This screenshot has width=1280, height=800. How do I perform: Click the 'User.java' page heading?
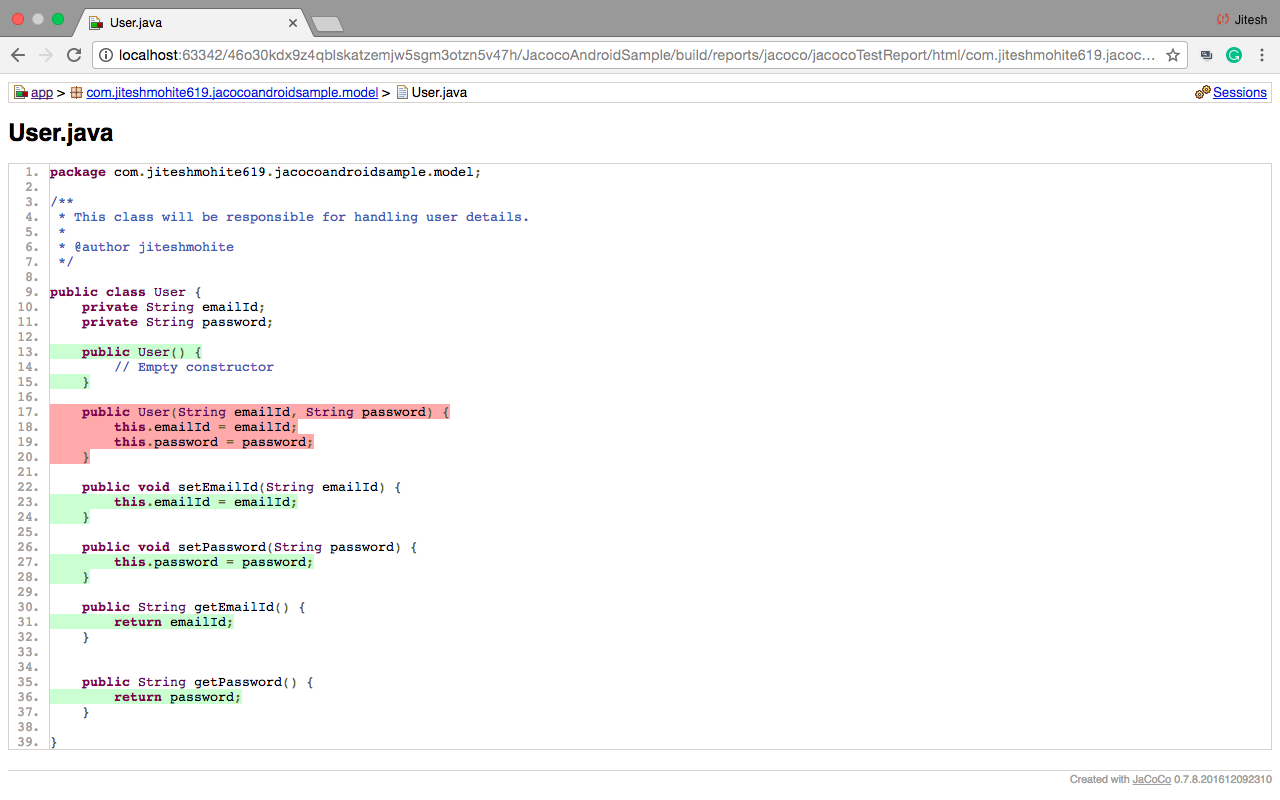[61, 133]
